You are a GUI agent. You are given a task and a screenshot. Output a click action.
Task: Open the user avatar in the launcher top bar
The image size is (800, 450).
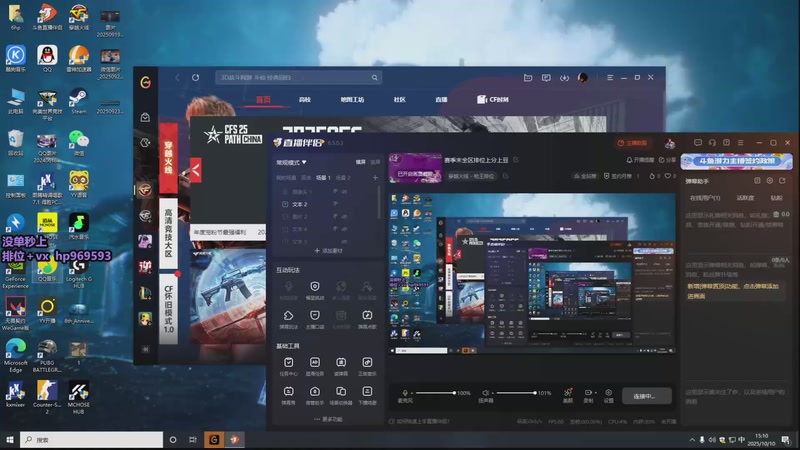583,78
